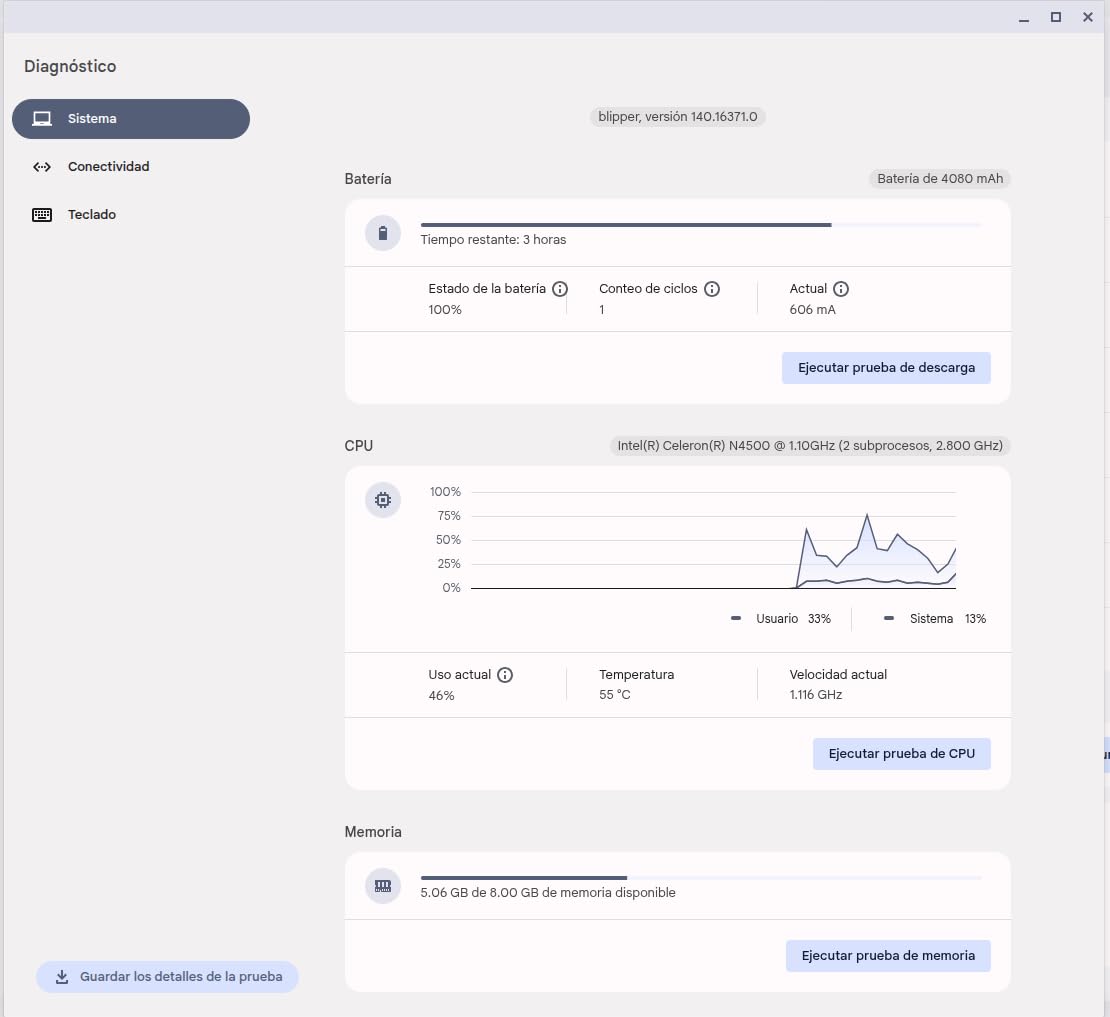Open the Sistema section
The width and height of the screenshot is (1110, 1017).
(131, 119)
